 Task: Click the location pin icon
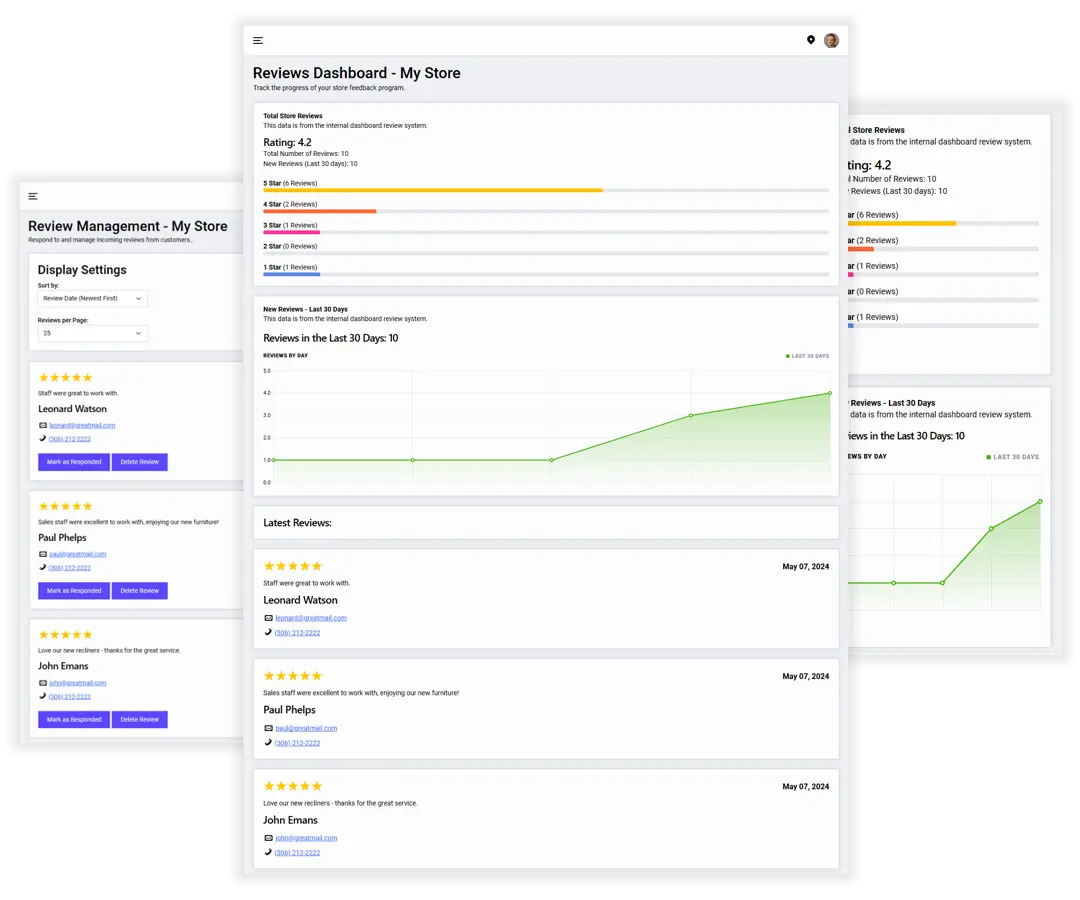[x=811, y=40]
